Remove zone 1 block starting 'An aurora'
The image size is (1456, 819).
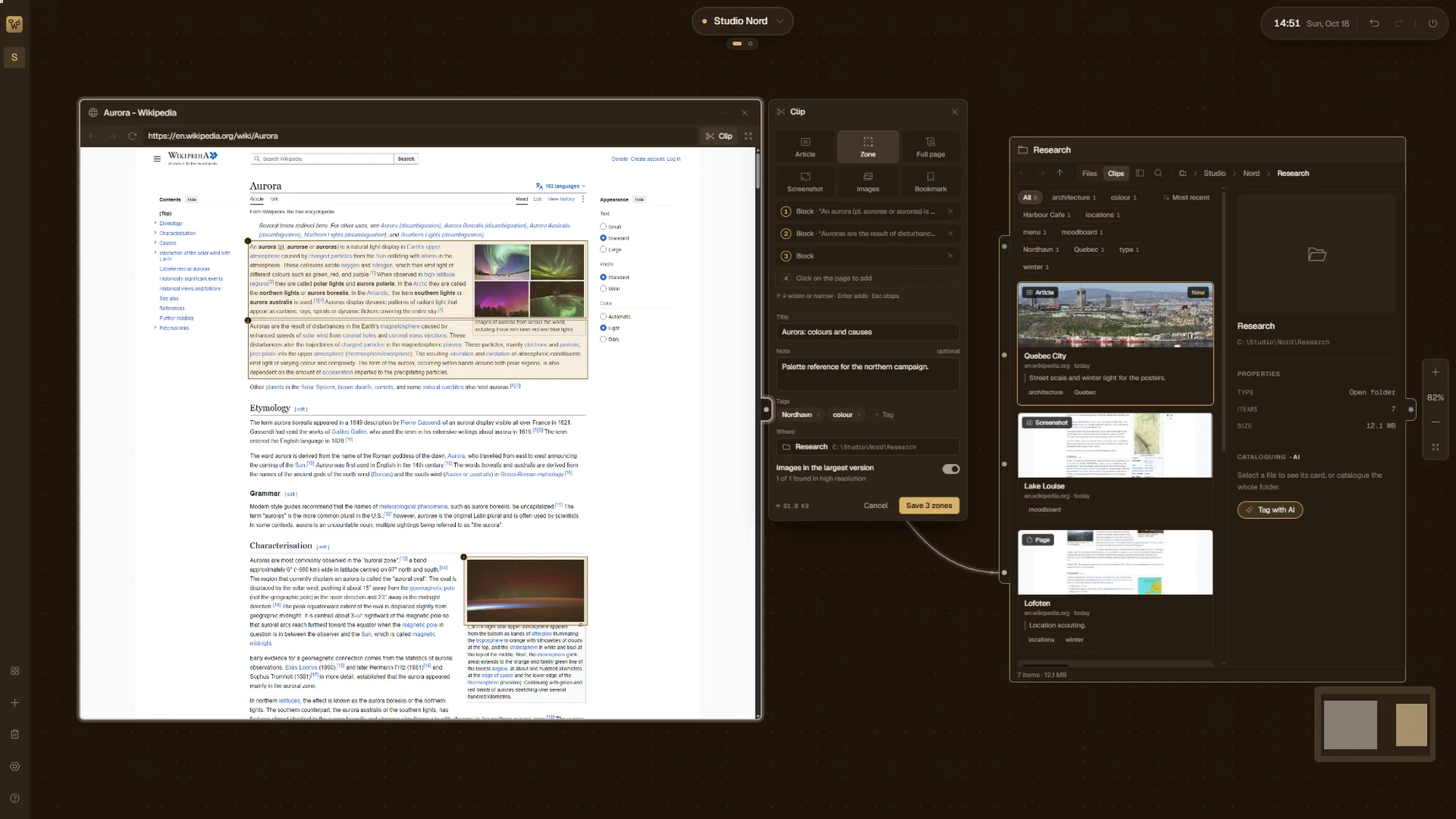click(x=950, y=211)
